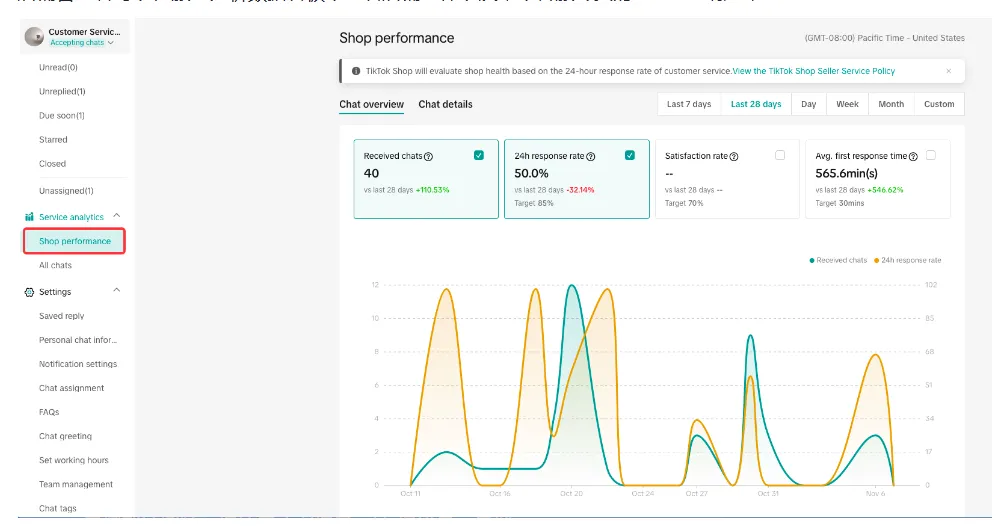Image resolution: width=1000 pixels, height=526 pixels.
Task: Enable the Satisfaction rate checkbox
Action: 780,155
